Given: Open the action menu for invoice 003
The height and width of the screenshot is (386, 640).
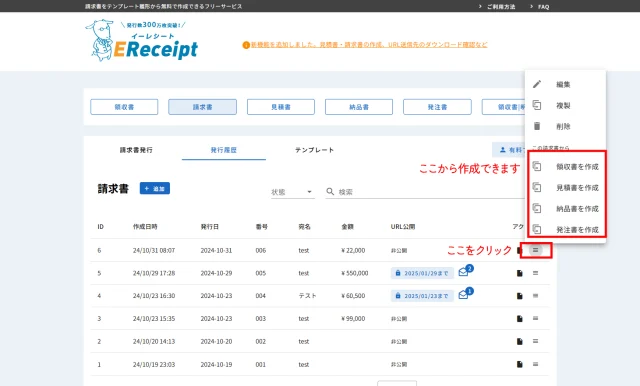Looking at the screenshot, I should point(536,318).
